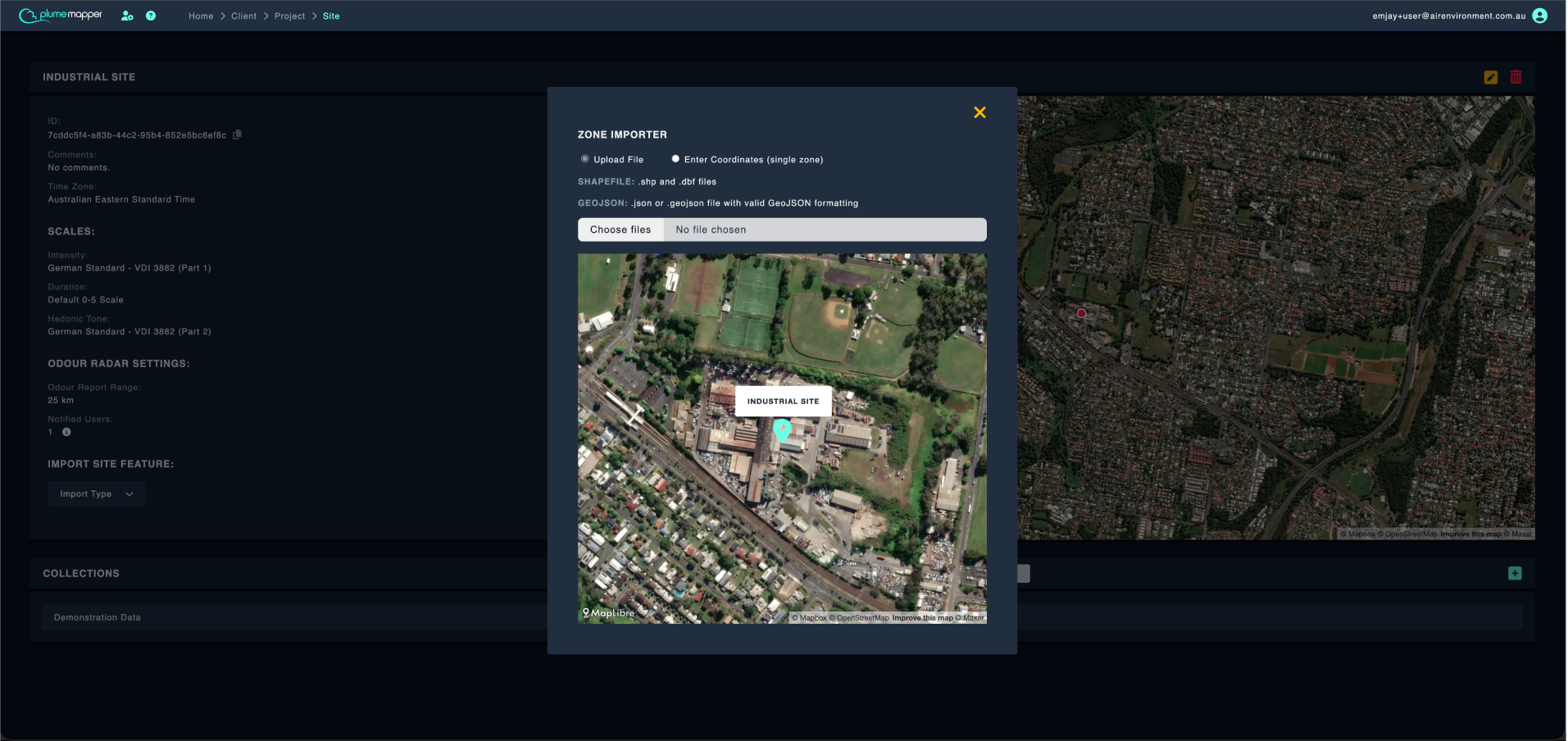The height and width of the screenshot is (741, 1568).
Task: Click the OpenStreetMap attribution link in dialog
Action: [859, 618]
